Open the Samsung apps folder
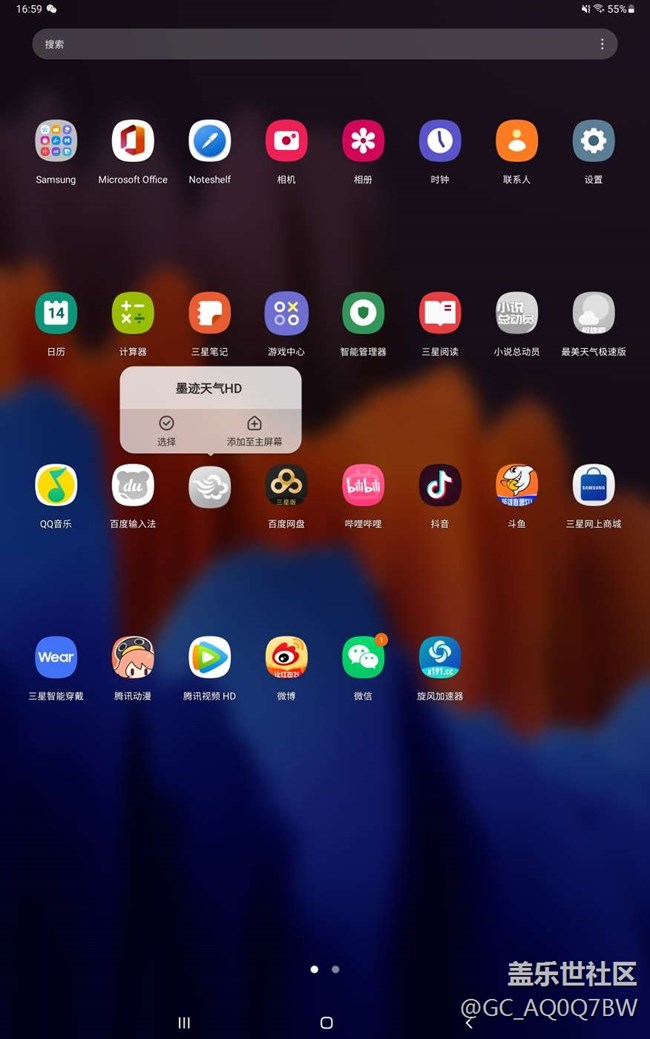The width and height of the screenshot is (650, 1039). click(56, 142)
